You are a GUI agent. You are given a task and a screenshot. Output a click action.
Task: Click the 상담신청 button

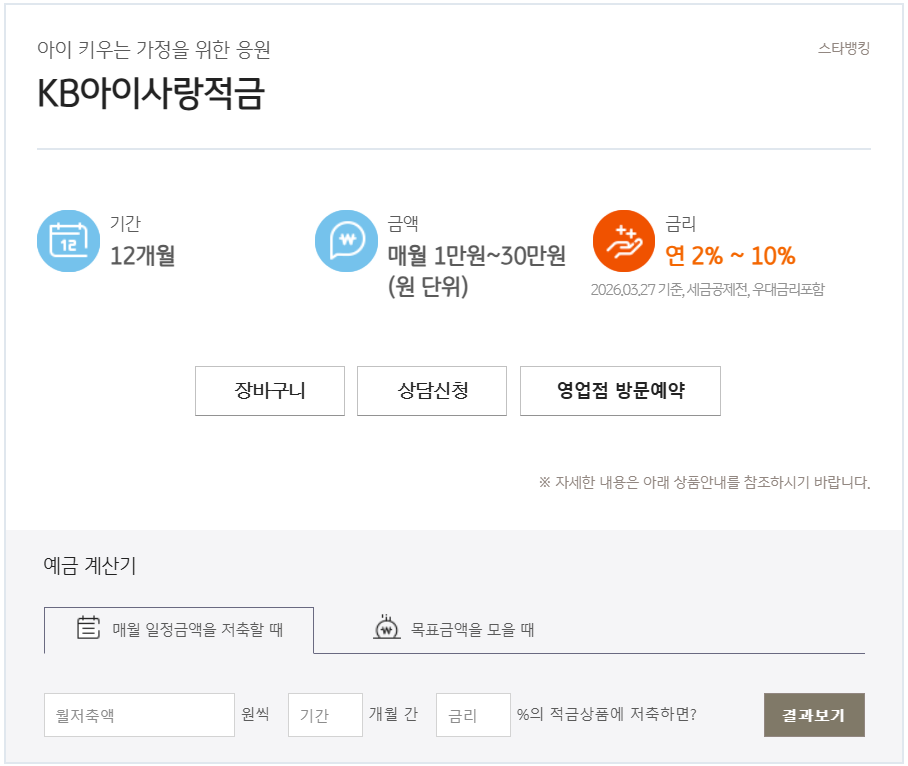point(432,391)
